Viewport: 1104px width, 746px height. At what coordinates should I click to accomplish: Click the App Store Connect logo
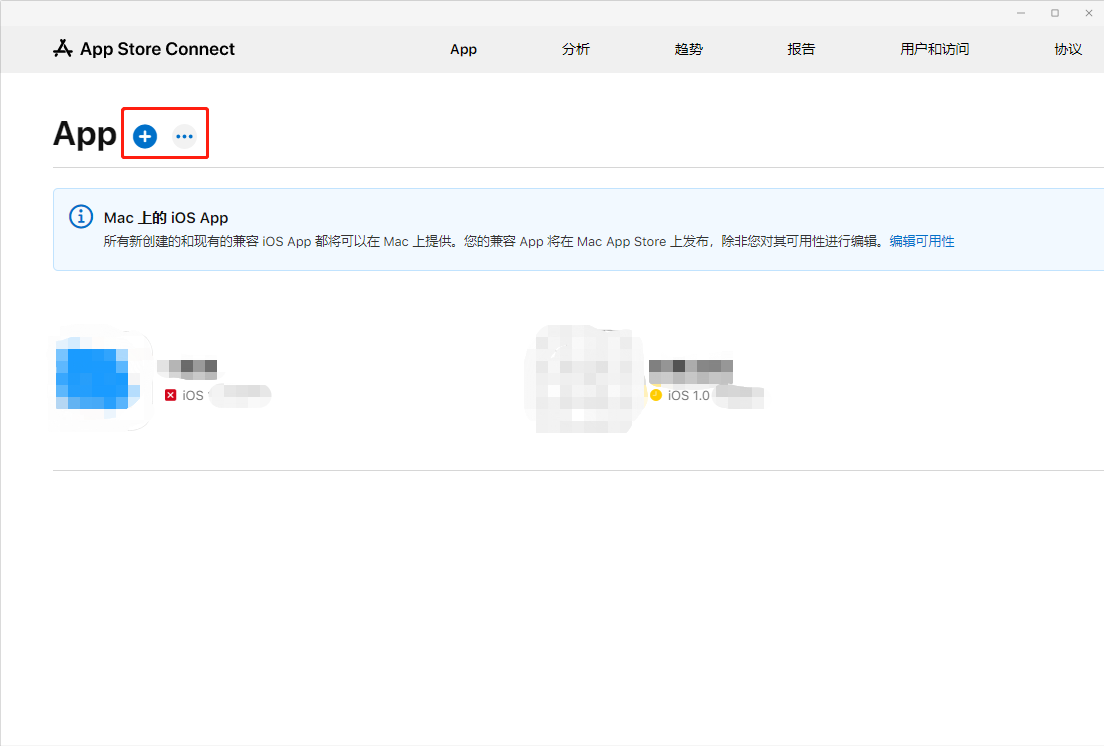point(143,48)
